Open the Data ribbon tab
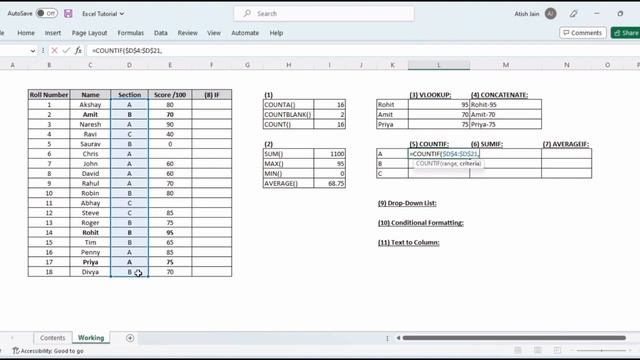The image size is (640, 360). [x=161, y=33]
